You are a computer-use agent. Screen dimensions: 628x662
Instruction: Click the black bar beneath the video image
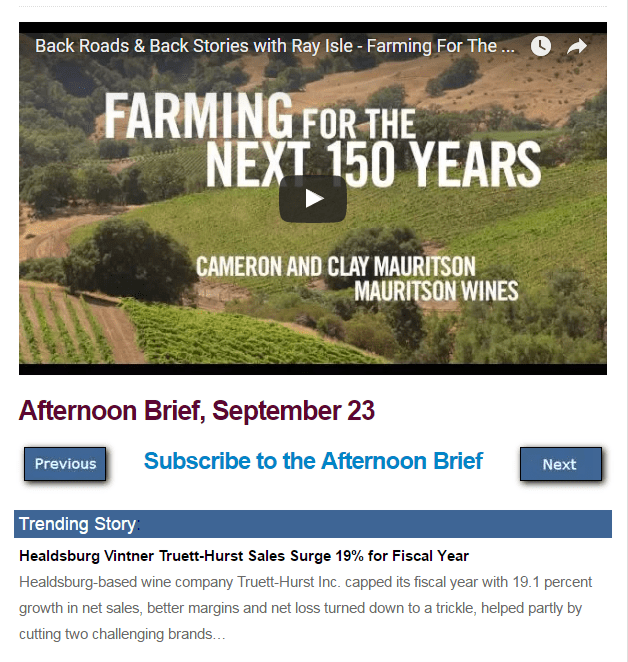(x=313, y=369)
